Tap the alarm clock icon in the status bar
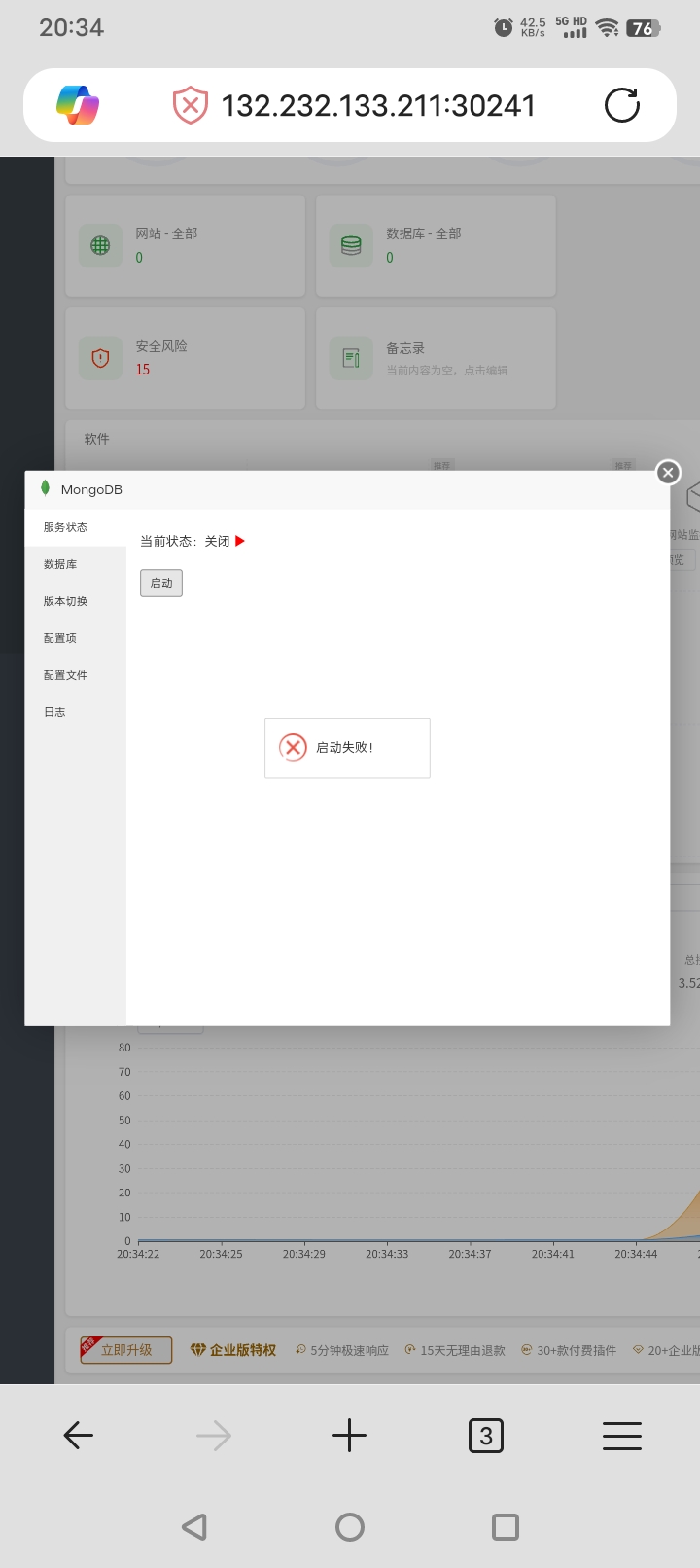 tap(504, 27)
